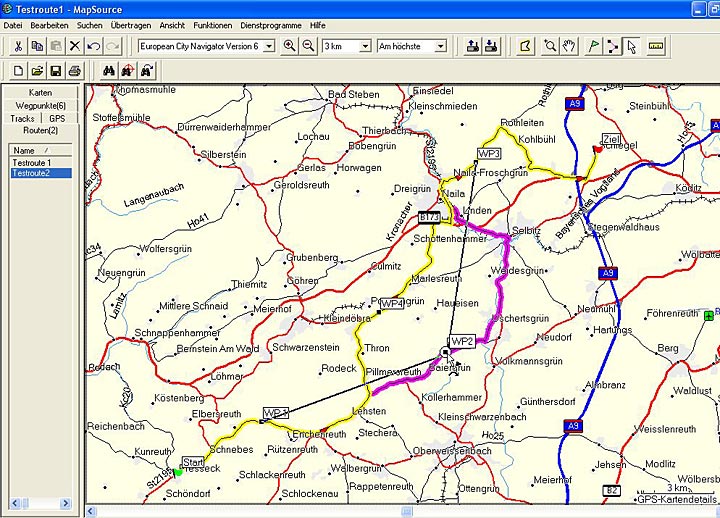
Task: Select Testroute 1 in the routes list
Action: 31,162
